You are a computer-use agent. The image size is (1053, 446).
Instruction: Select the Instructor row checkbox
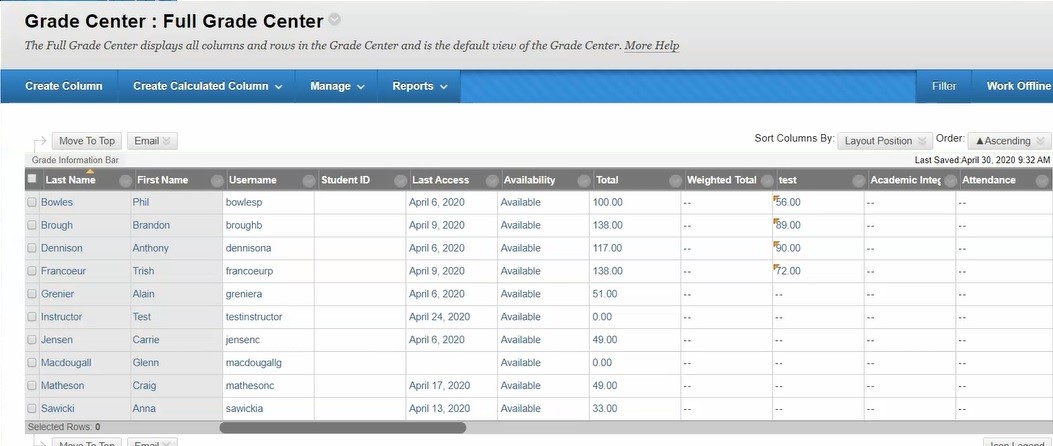[32, 316]
